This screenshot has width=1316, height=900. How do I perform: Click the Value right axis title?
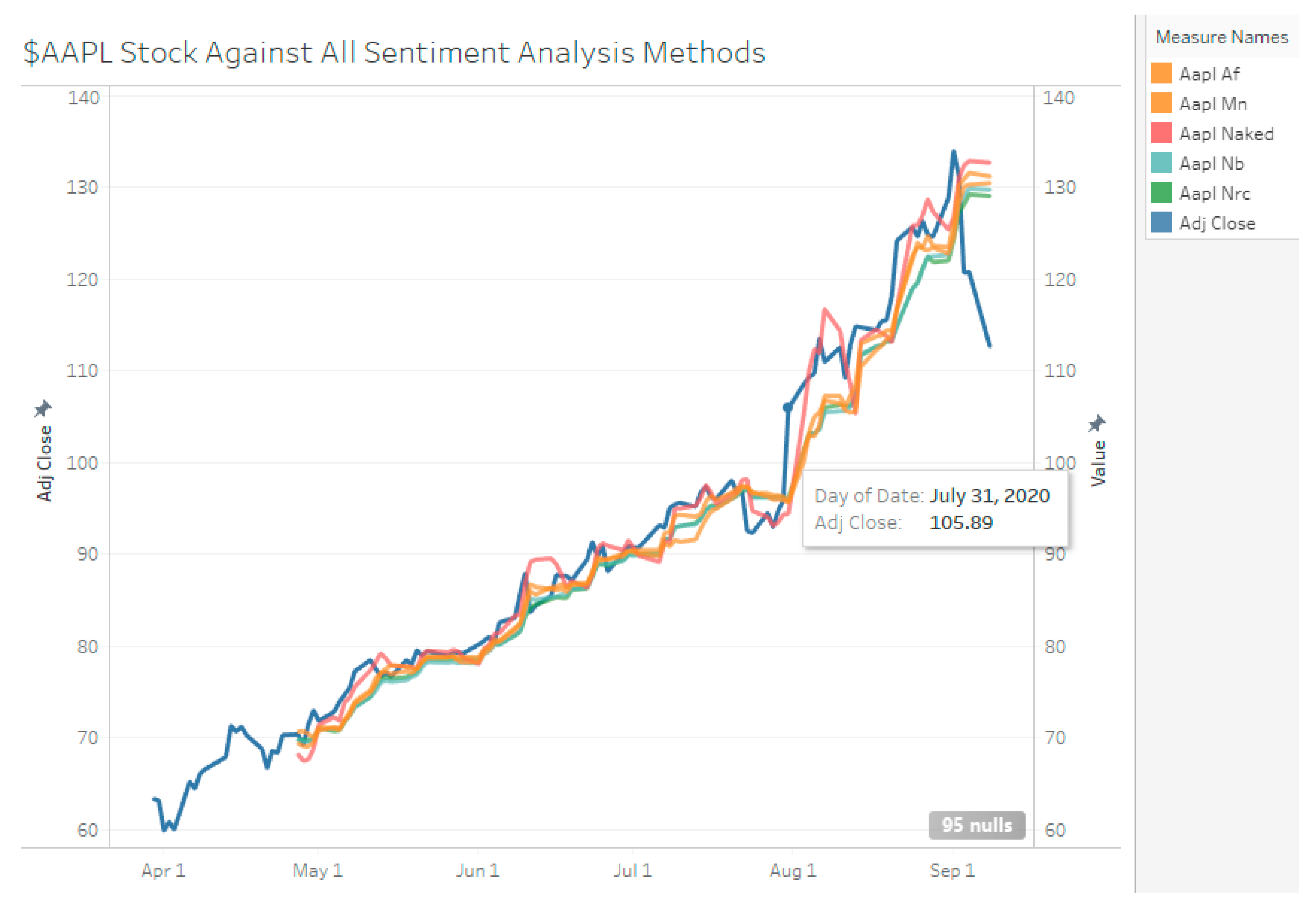coord(1098,464)
